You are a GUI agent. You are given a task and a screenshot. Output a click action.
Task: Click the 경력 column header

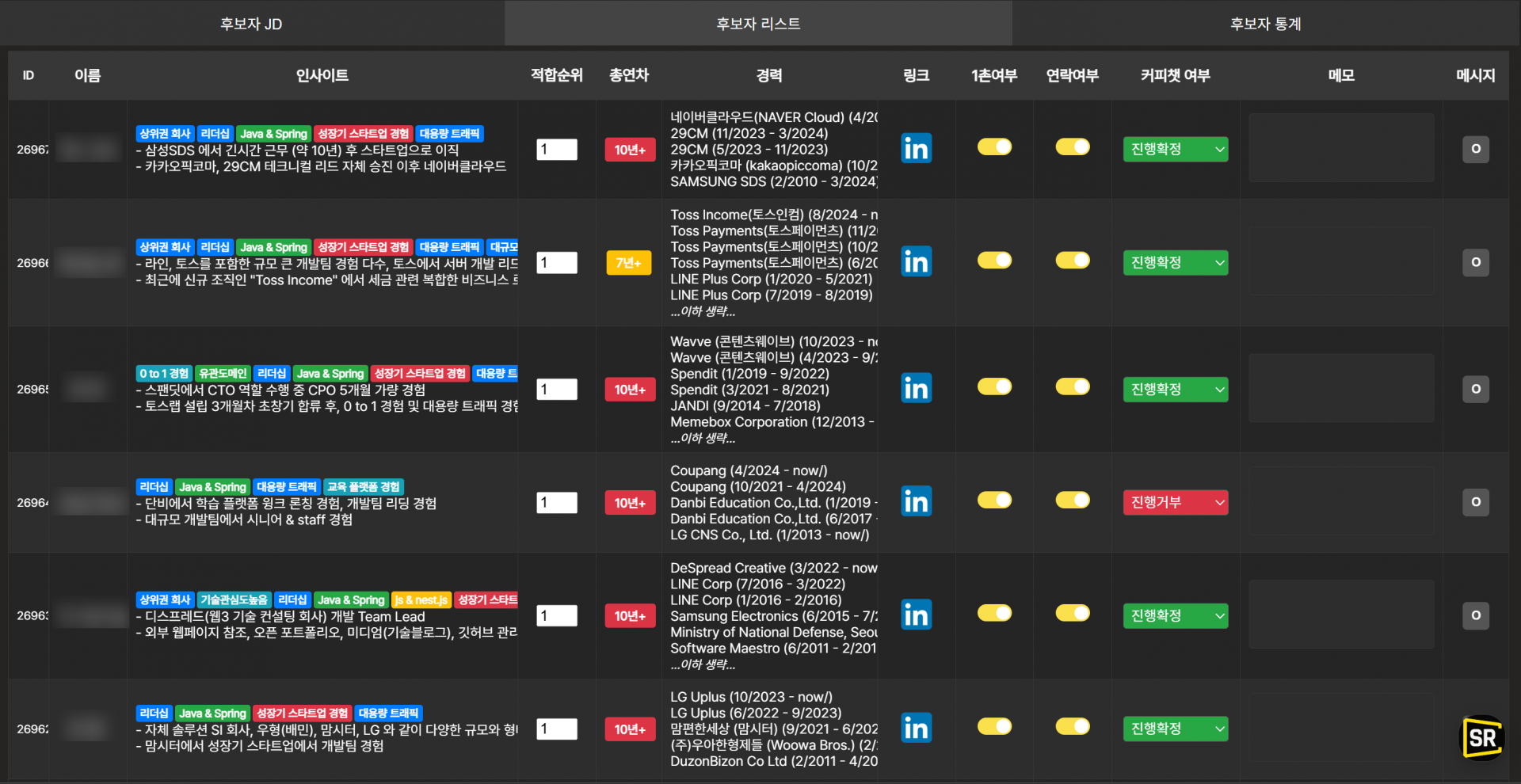pyautogui.click(x=769, y=75)
